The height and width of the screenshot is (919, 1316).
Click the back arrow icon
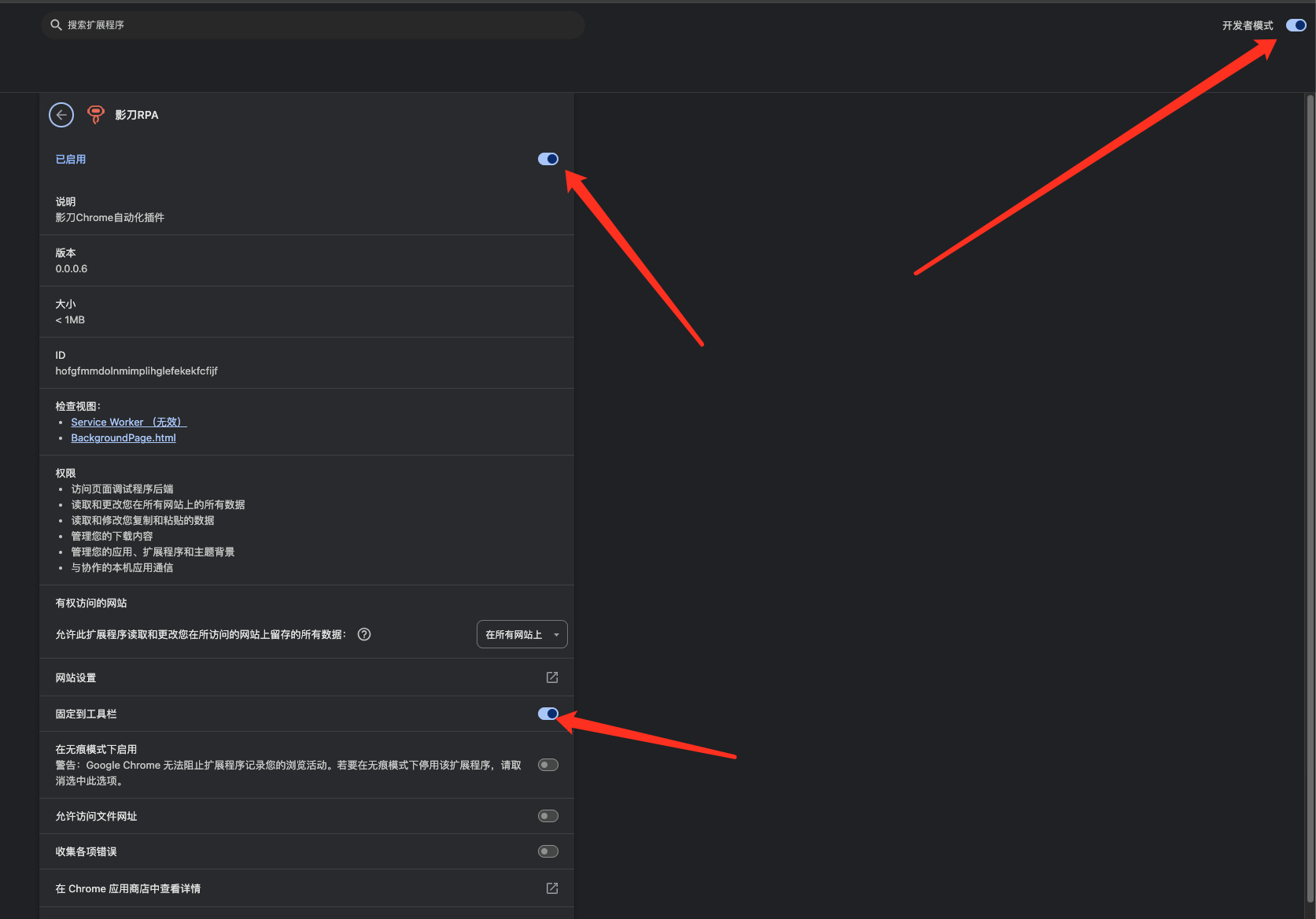click(x=61, y=115)
